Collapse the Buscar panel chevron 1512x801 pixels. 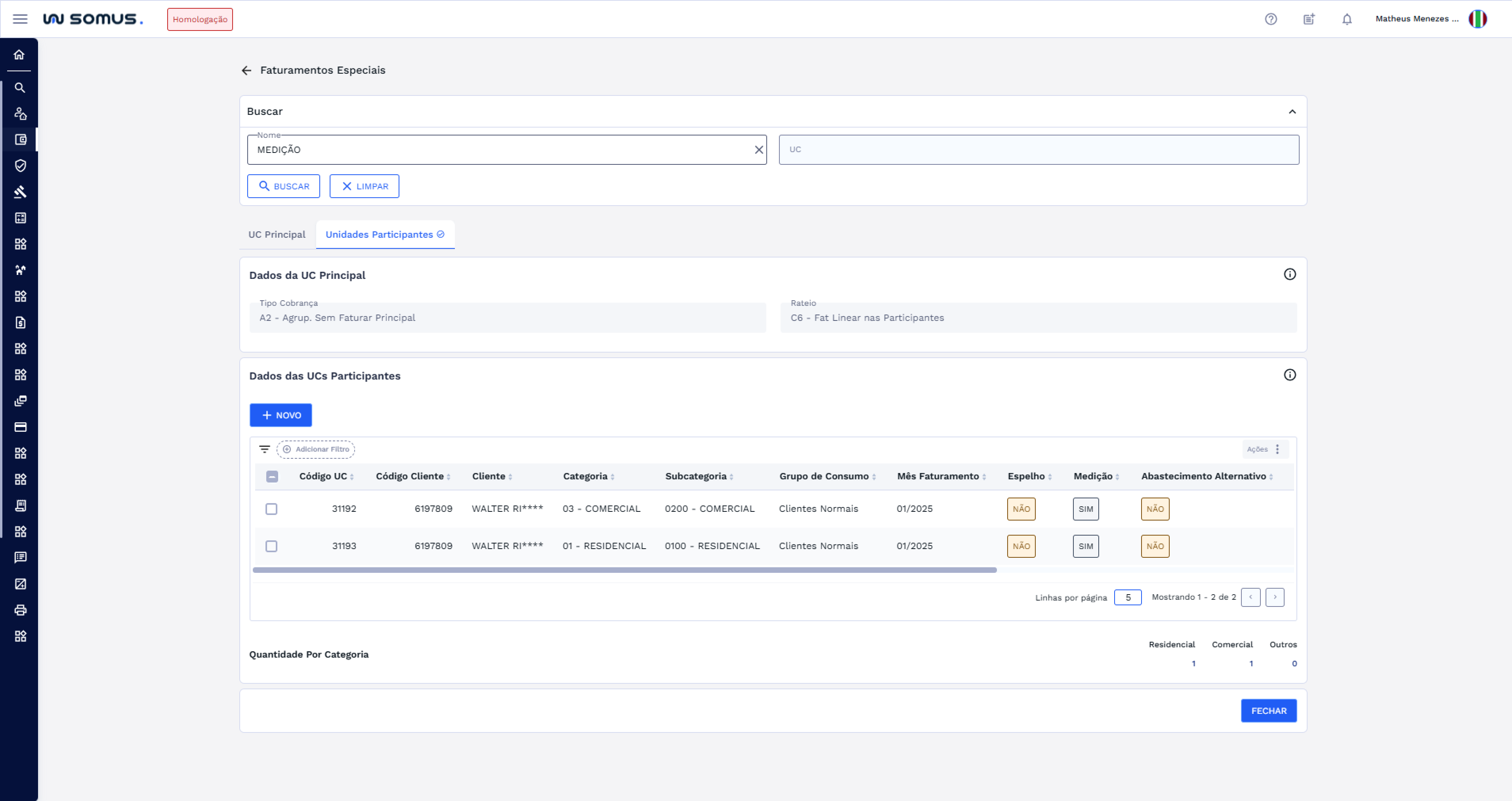coord(1292,111)
